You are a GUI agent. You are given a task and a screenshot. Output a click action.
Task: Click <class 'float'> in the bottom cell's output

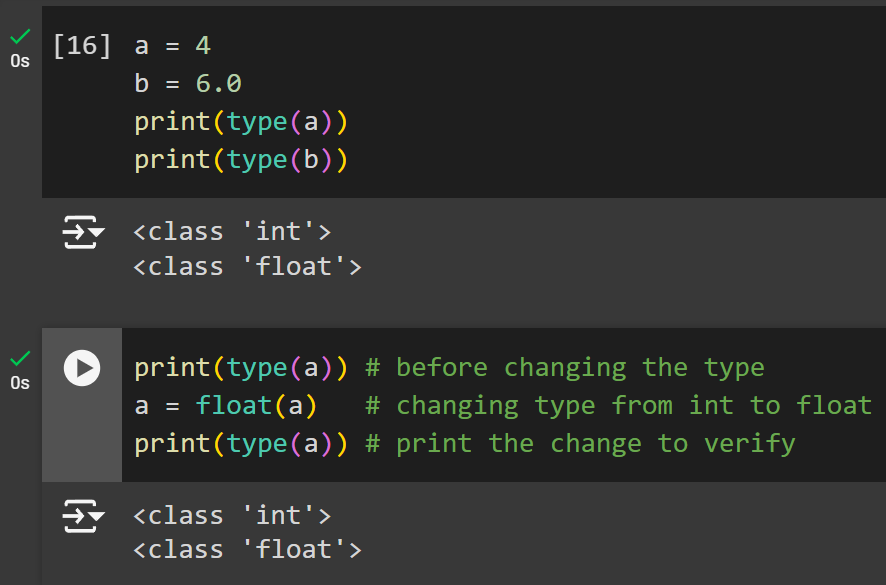247,550
